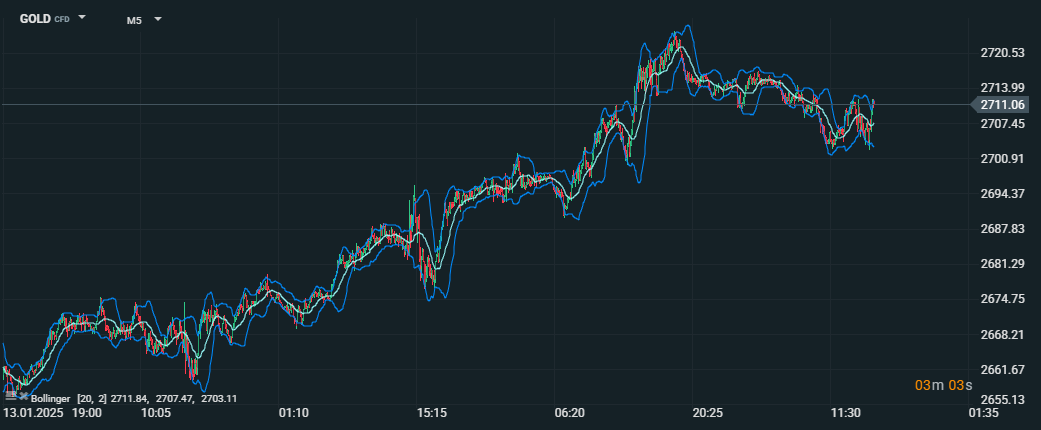
Task: Select the M5 timeframe label
Action: [134, 20]
